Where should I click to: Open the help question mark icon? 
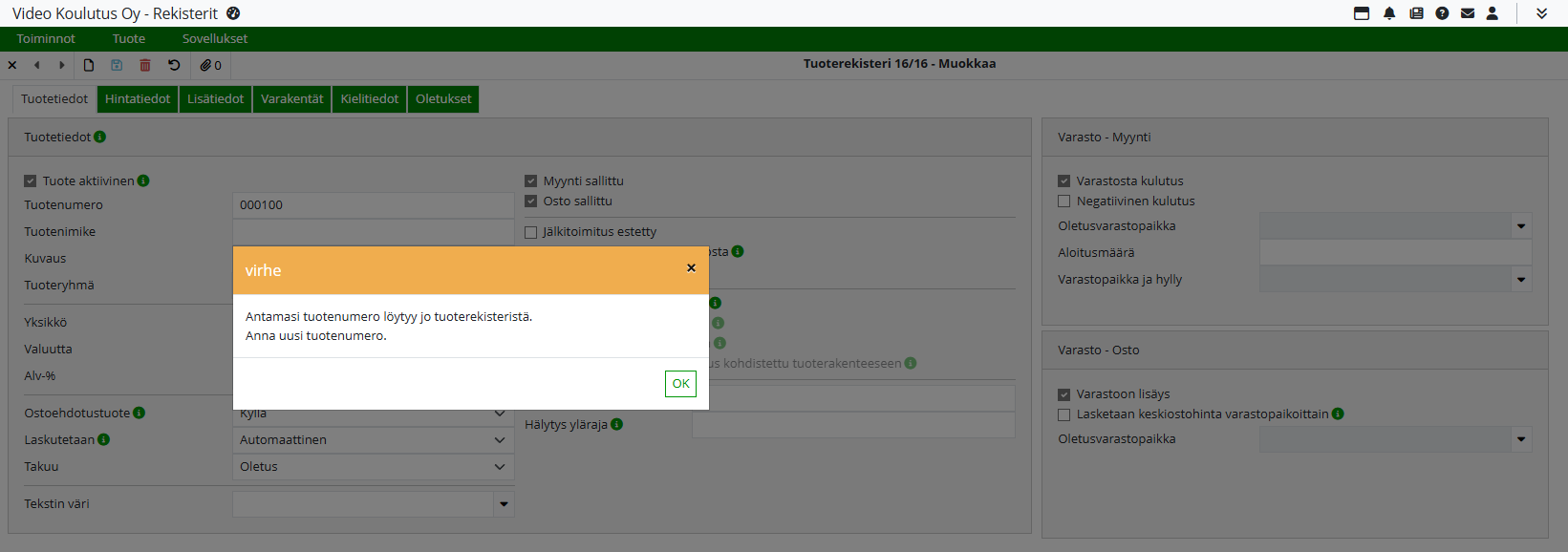click(1442, 13)
